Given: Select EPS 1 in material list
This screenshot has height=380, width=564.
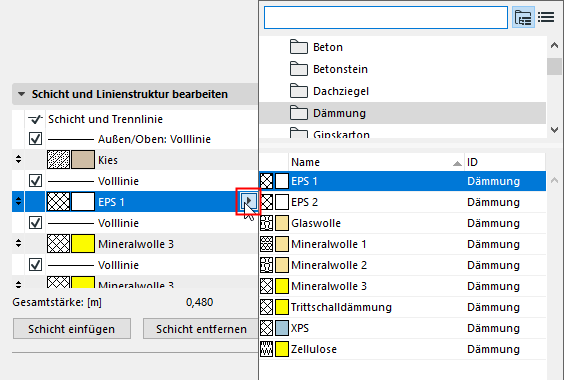Looking at the screenshot, I should pyautogui.click(x=402, y=181).
